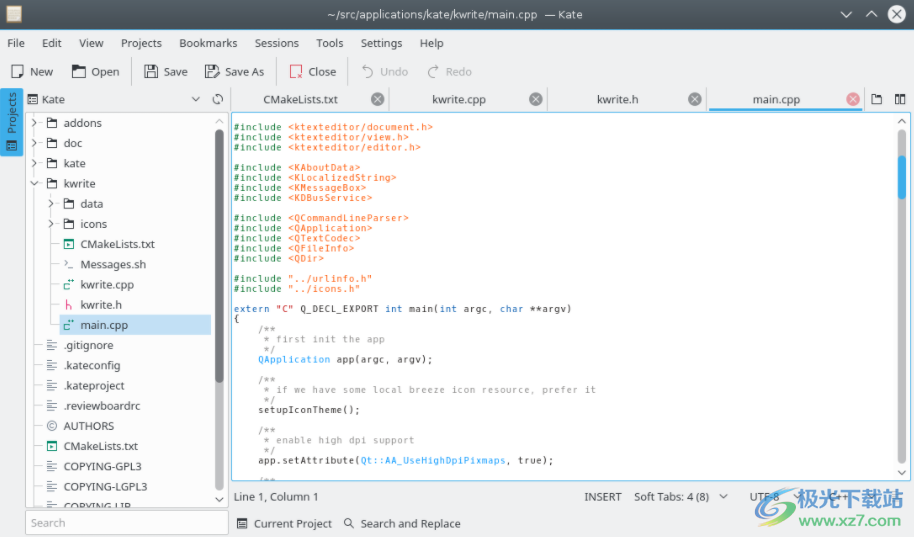The image size is (914, 537).
Task: Click the New document toolbar button
Action: (32, 72)
